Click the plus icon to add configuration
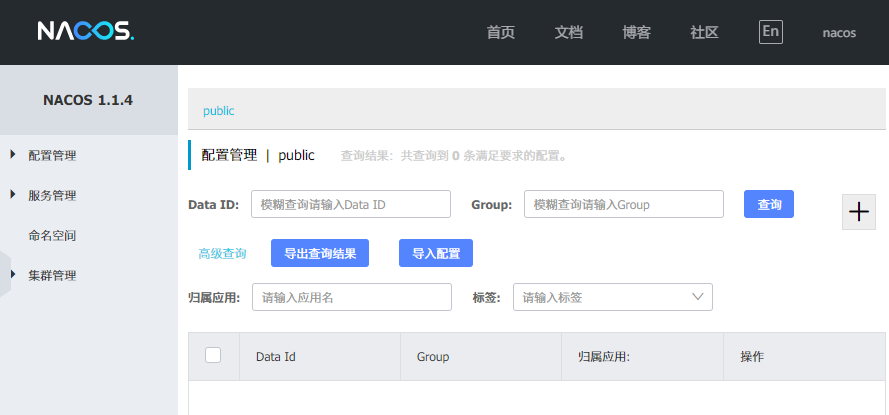Viewport: 889px width, 415px height. (x=858, y=211)
